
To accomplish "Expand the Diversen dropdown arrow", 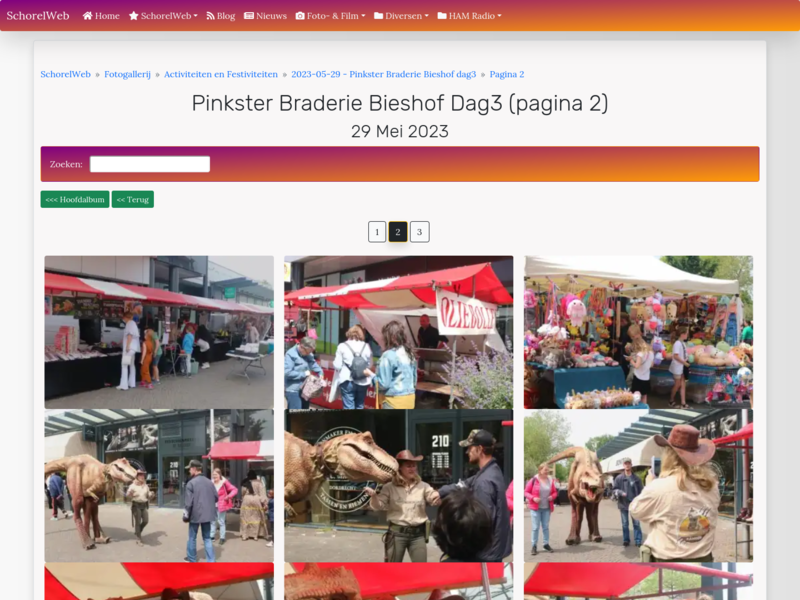I will click(427, 16).
